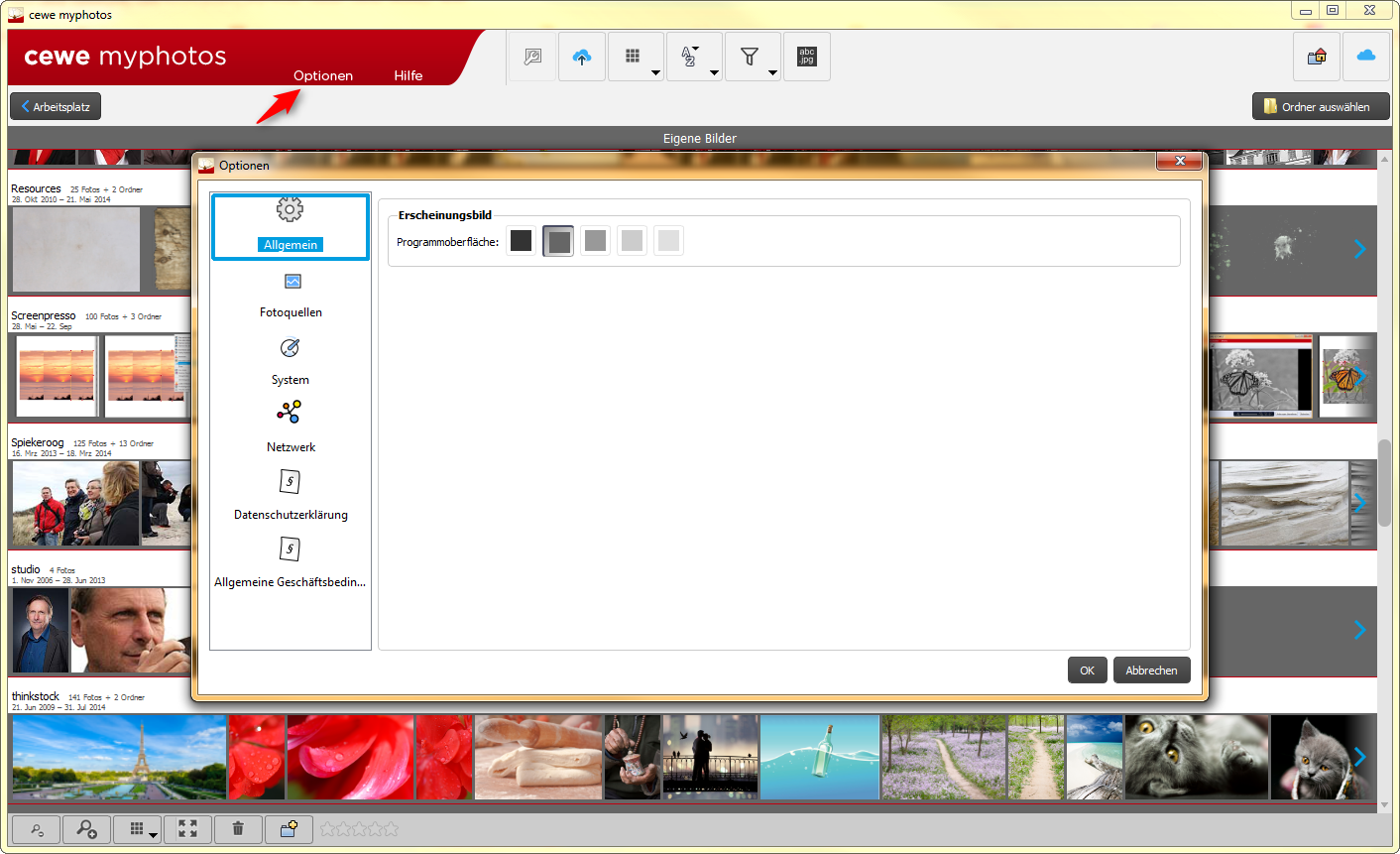This screenshot has width=1400, height=854.
Task: Set rating using the fifth star
Action: pyautogui.click(x=392, y=829)
